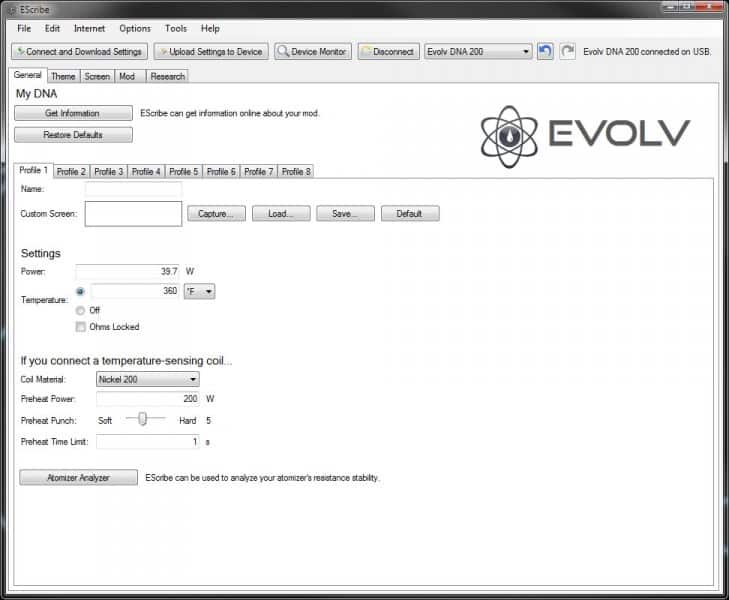
Task: Switch to the General tab
Action: coord(27,75)
